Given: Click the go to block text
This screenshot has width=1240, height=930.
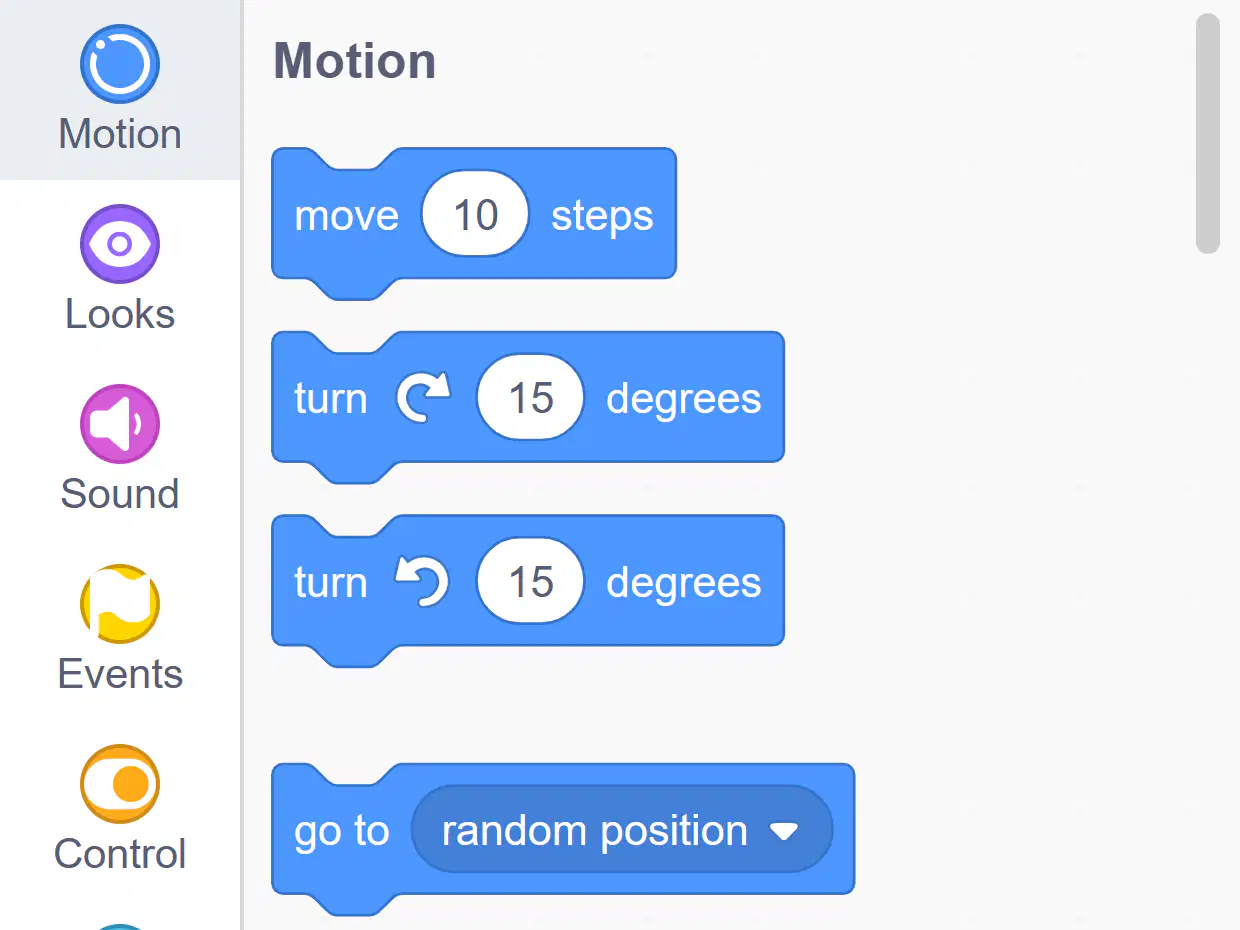Looking at the screenshot, I should [x=341, y=831].
